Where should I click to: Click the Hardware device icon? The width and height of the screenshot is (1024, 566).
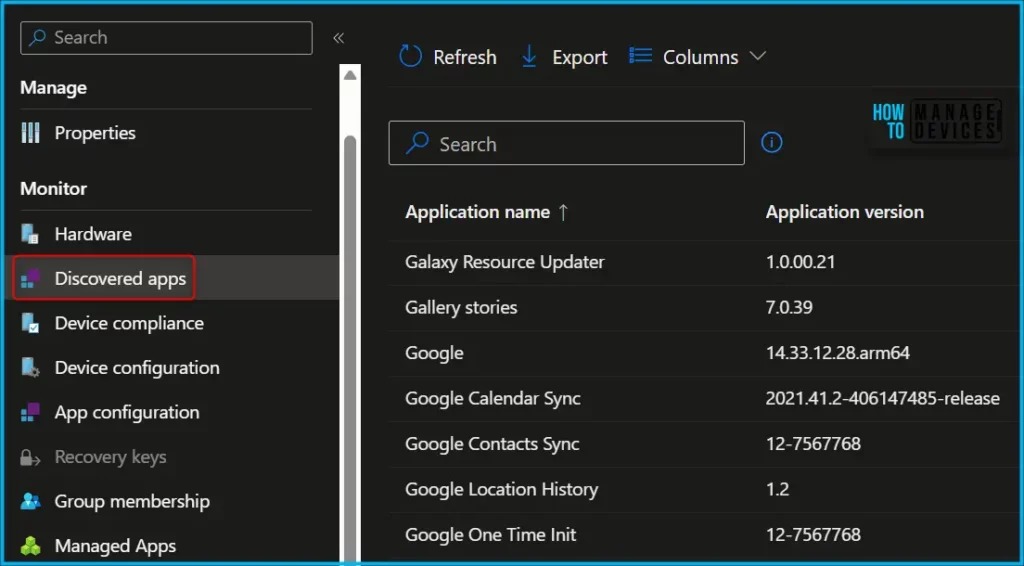30,234
